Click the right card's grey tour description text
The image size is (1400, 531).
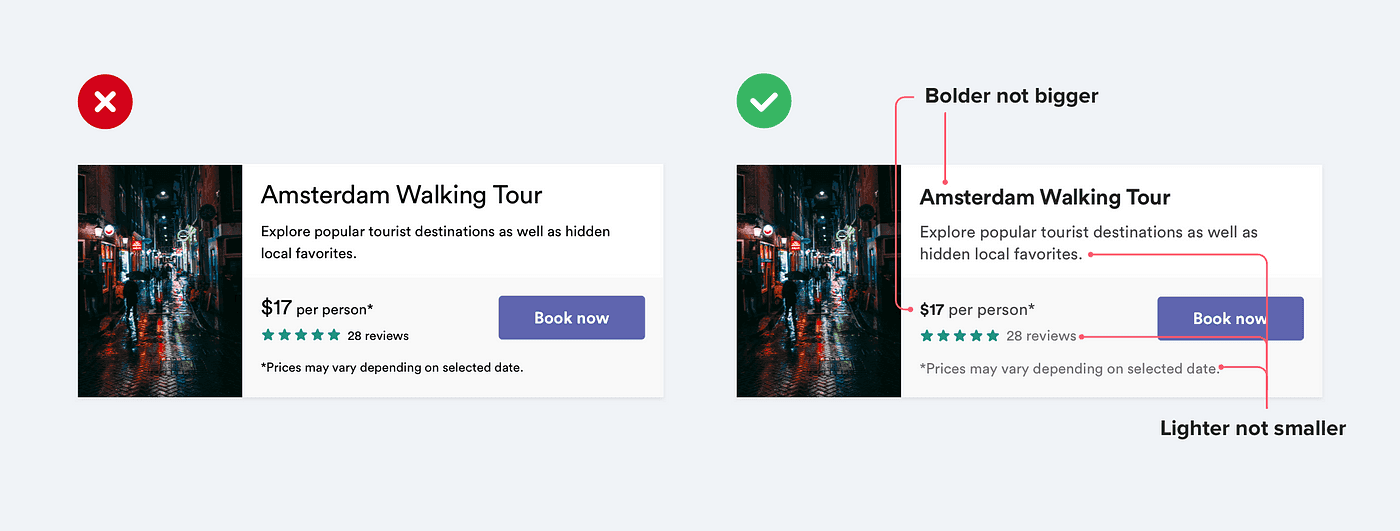(x=1089, y=243)
